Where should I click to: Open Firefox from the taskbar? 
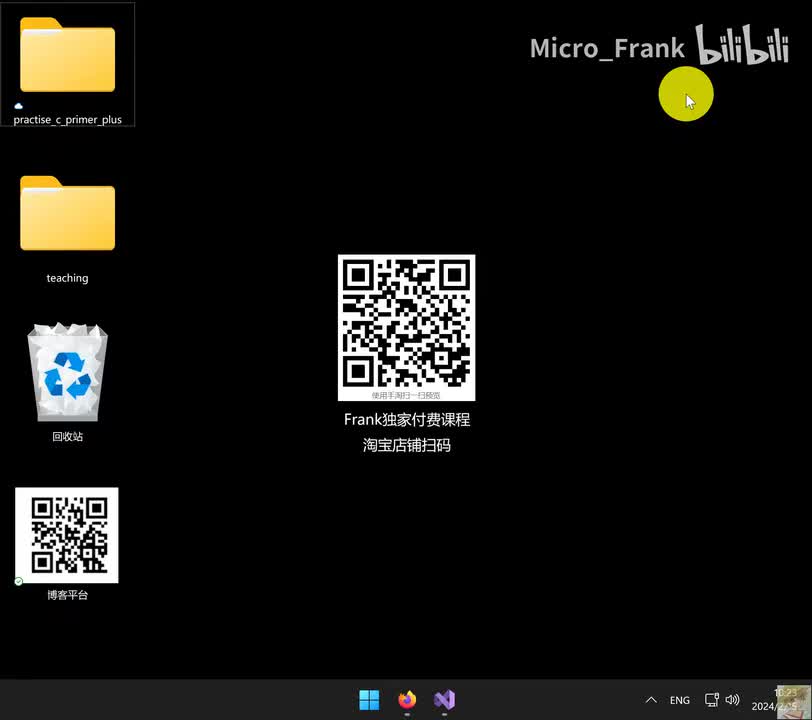pyautogui.click(x=407, y=700)
